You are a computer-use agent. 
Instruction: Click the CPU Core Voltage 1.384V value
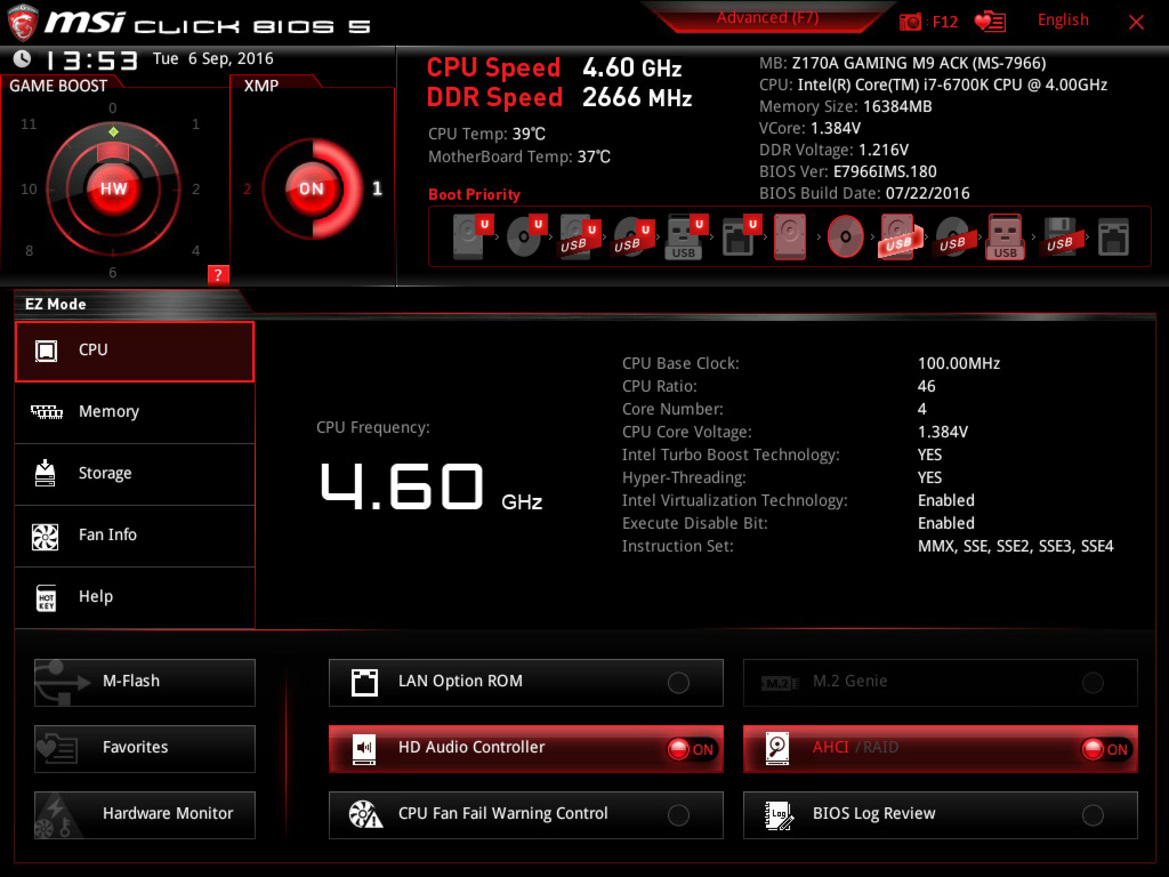click(x=943, y=432)
